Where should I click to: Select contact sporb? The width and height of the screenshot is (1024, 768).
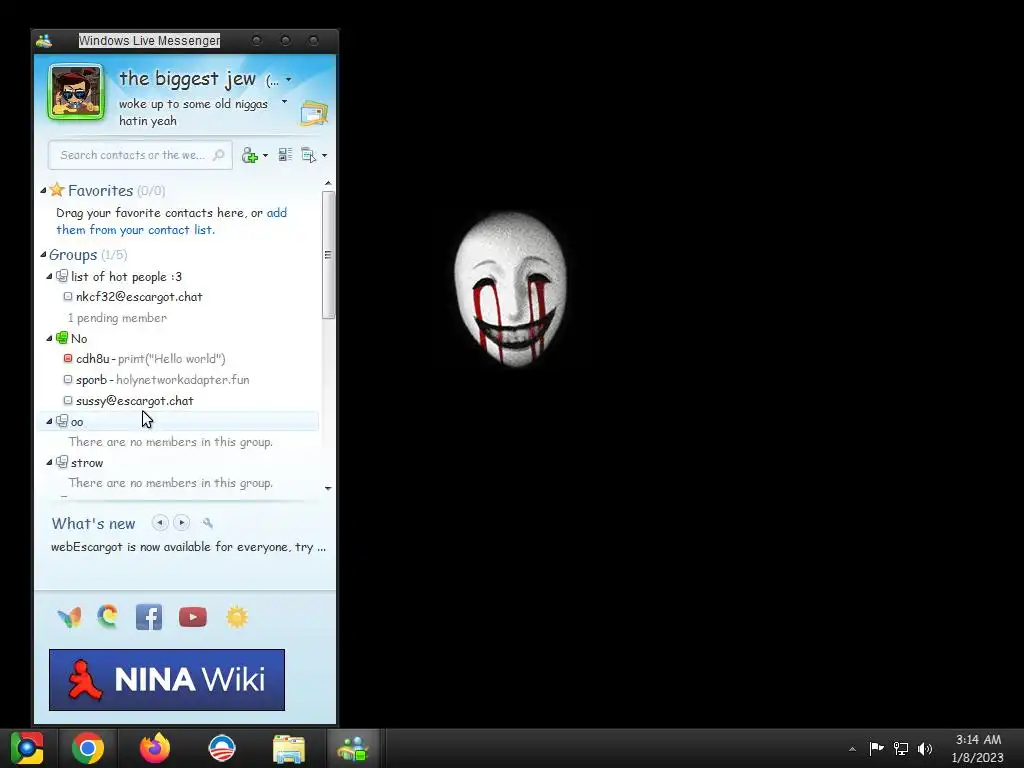(x=91, y=379)
